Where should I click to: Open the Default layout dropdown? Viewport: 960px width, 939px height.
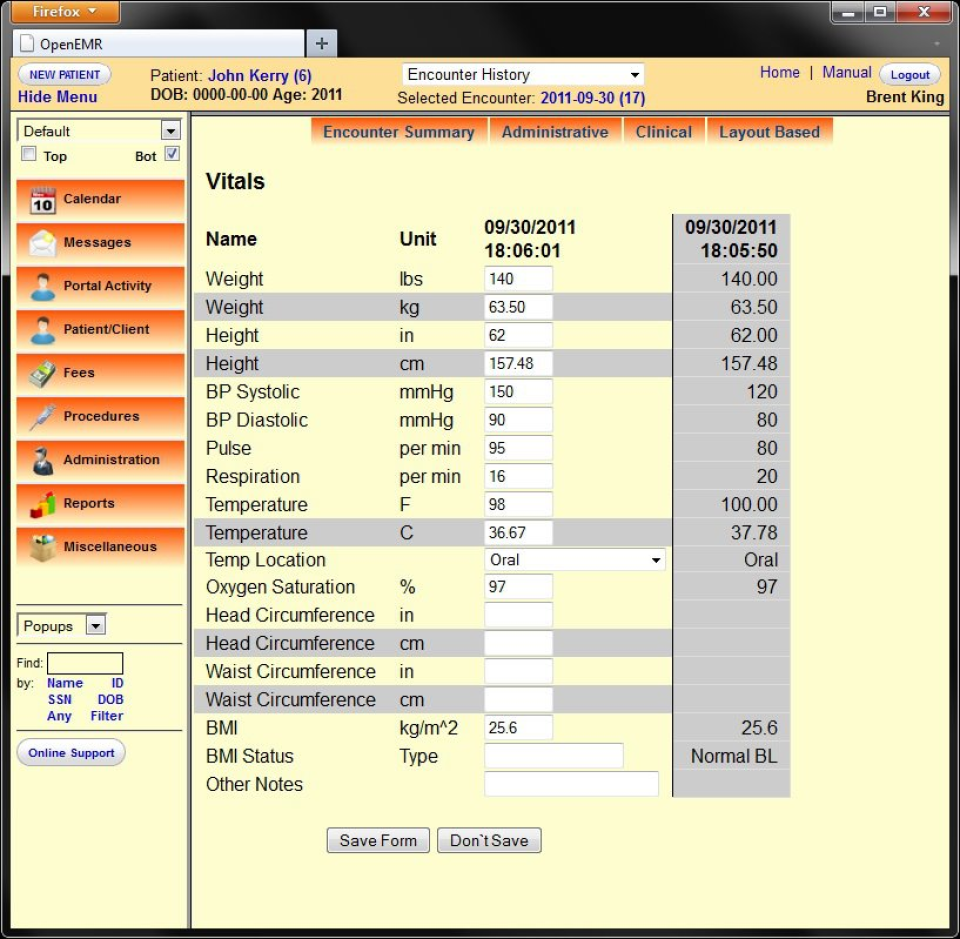[x=99, y=130]
